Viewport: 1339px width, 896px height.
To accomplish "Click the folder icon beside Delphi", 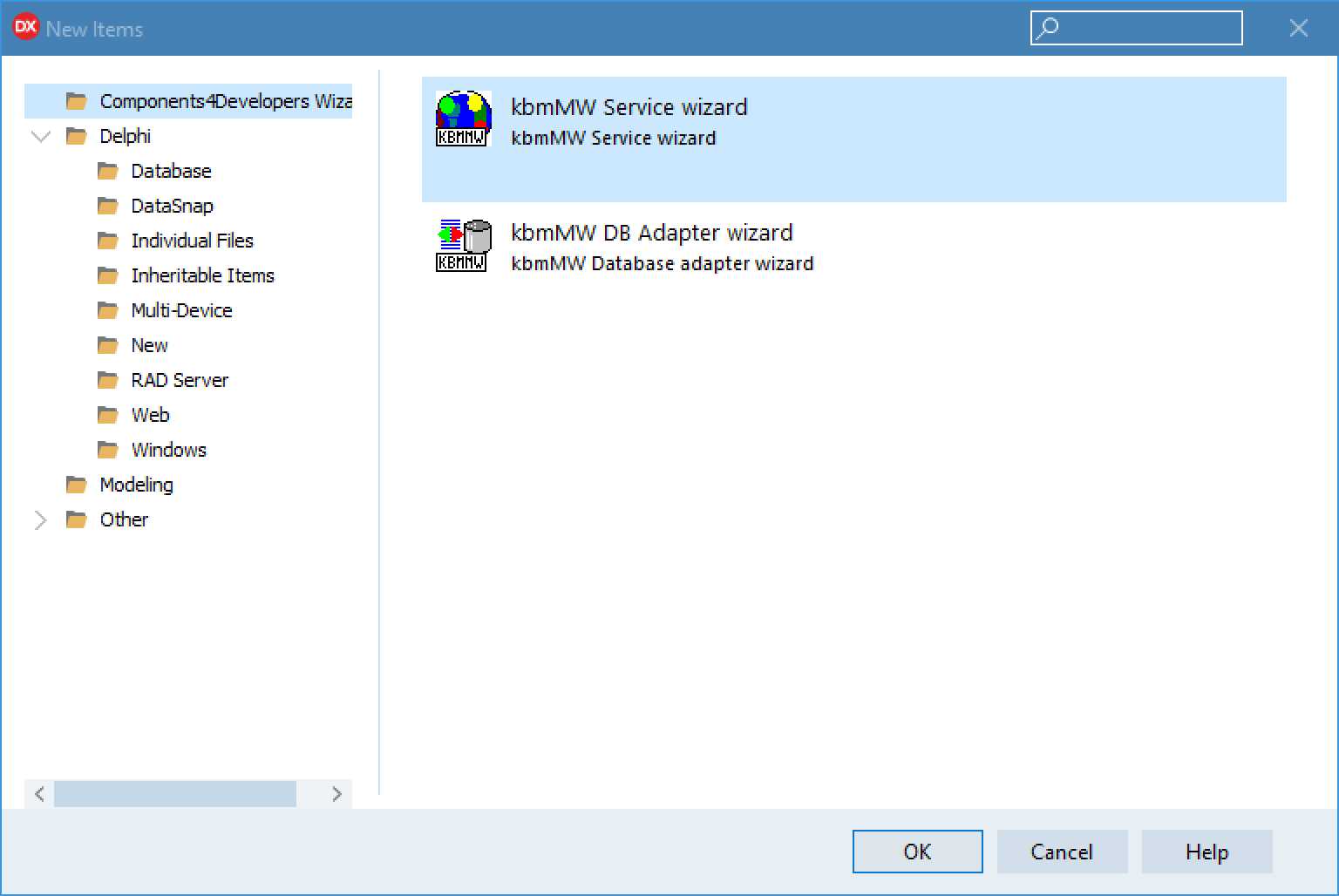I will pos(77,136).
